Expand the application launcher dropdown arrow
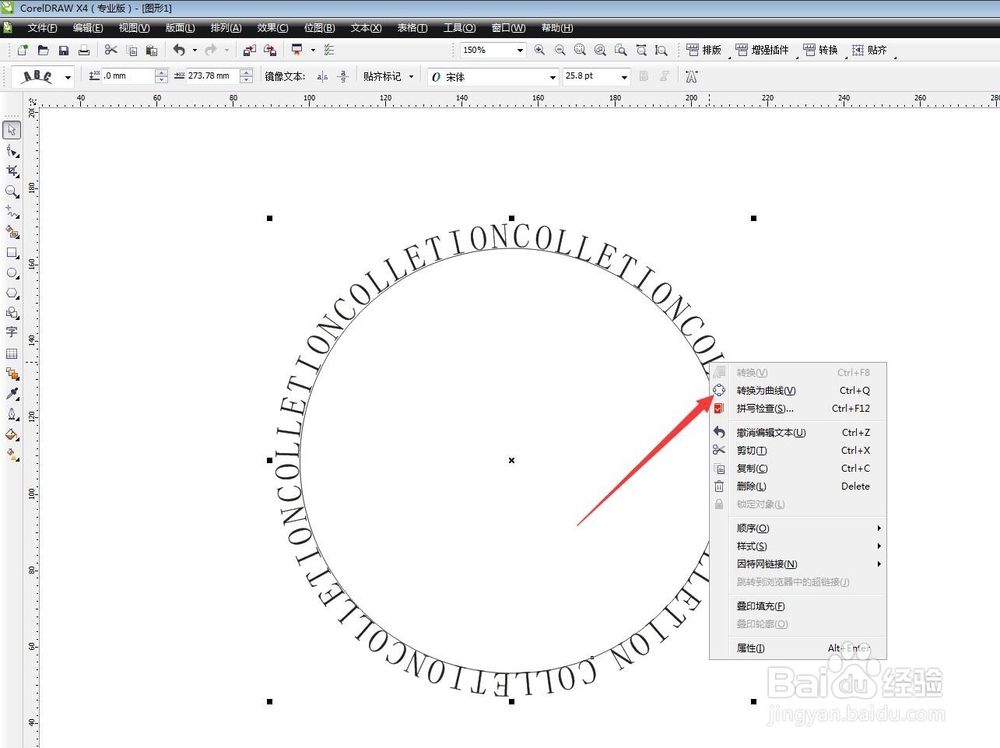 [312, 50]
